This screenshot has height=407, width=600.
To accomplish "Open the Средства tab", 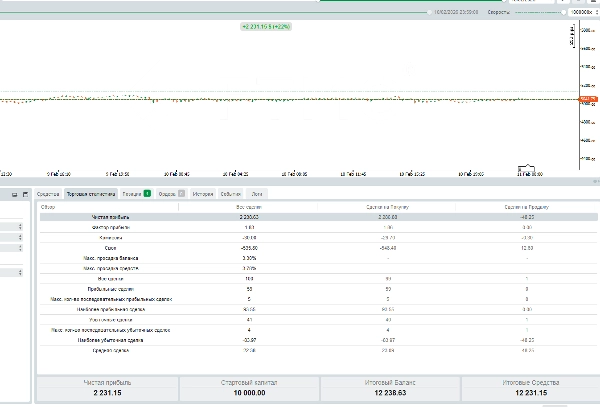I will (48, 193).
